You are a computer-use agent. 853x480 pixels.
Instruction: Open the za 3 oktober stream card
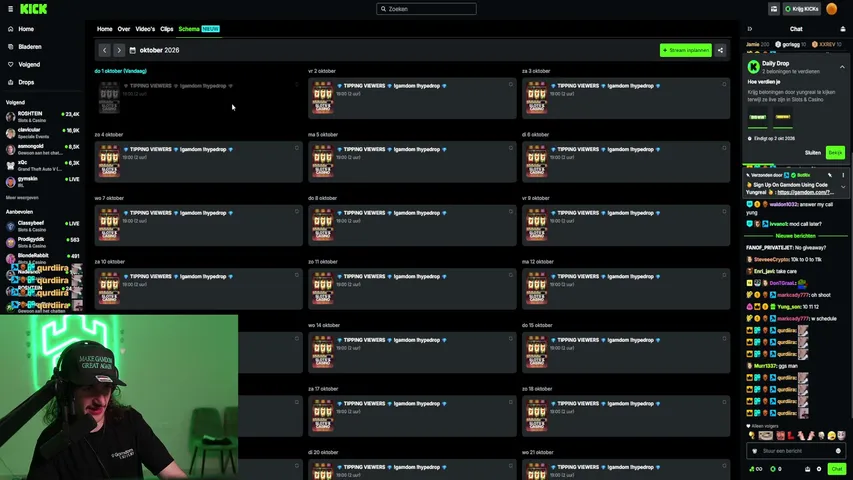pyautogui.click(x=626, y=98)
